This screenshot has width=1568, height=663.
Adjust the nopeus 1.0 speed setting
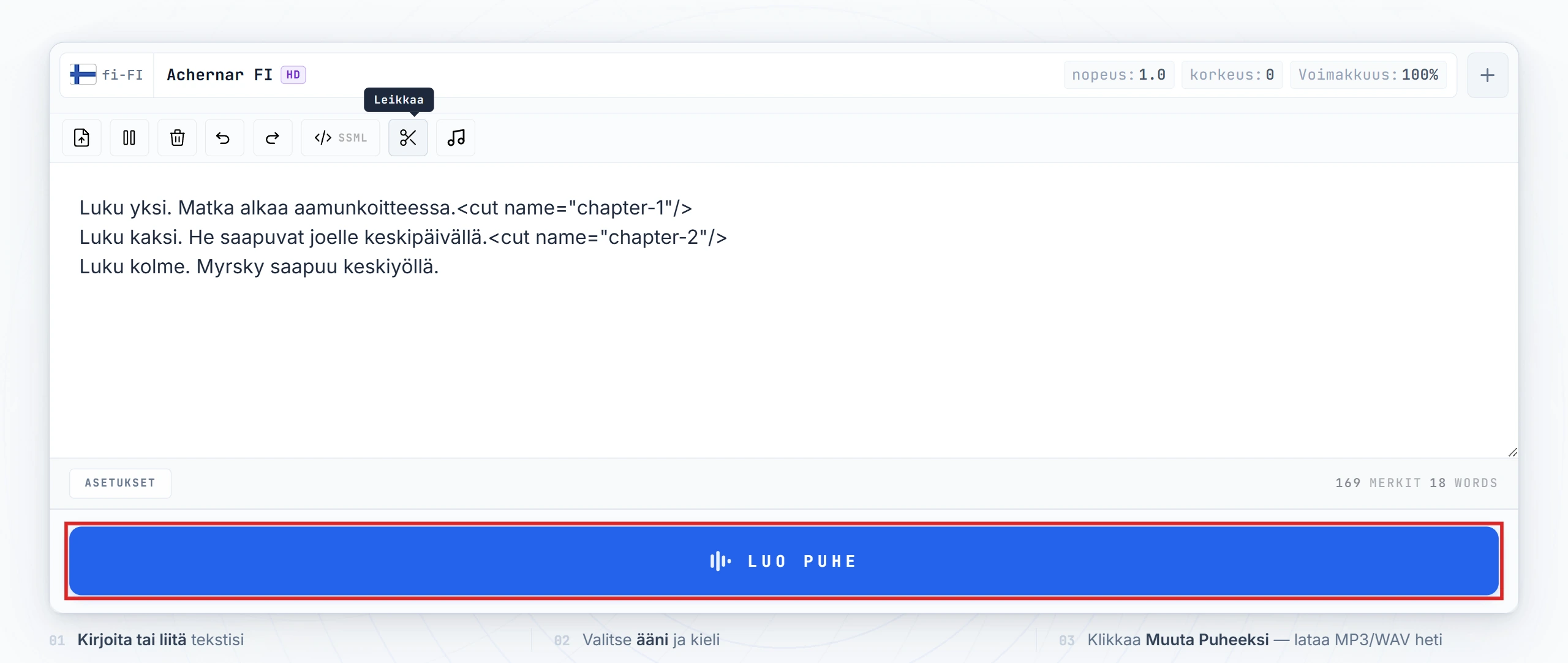click(1118, 75)
